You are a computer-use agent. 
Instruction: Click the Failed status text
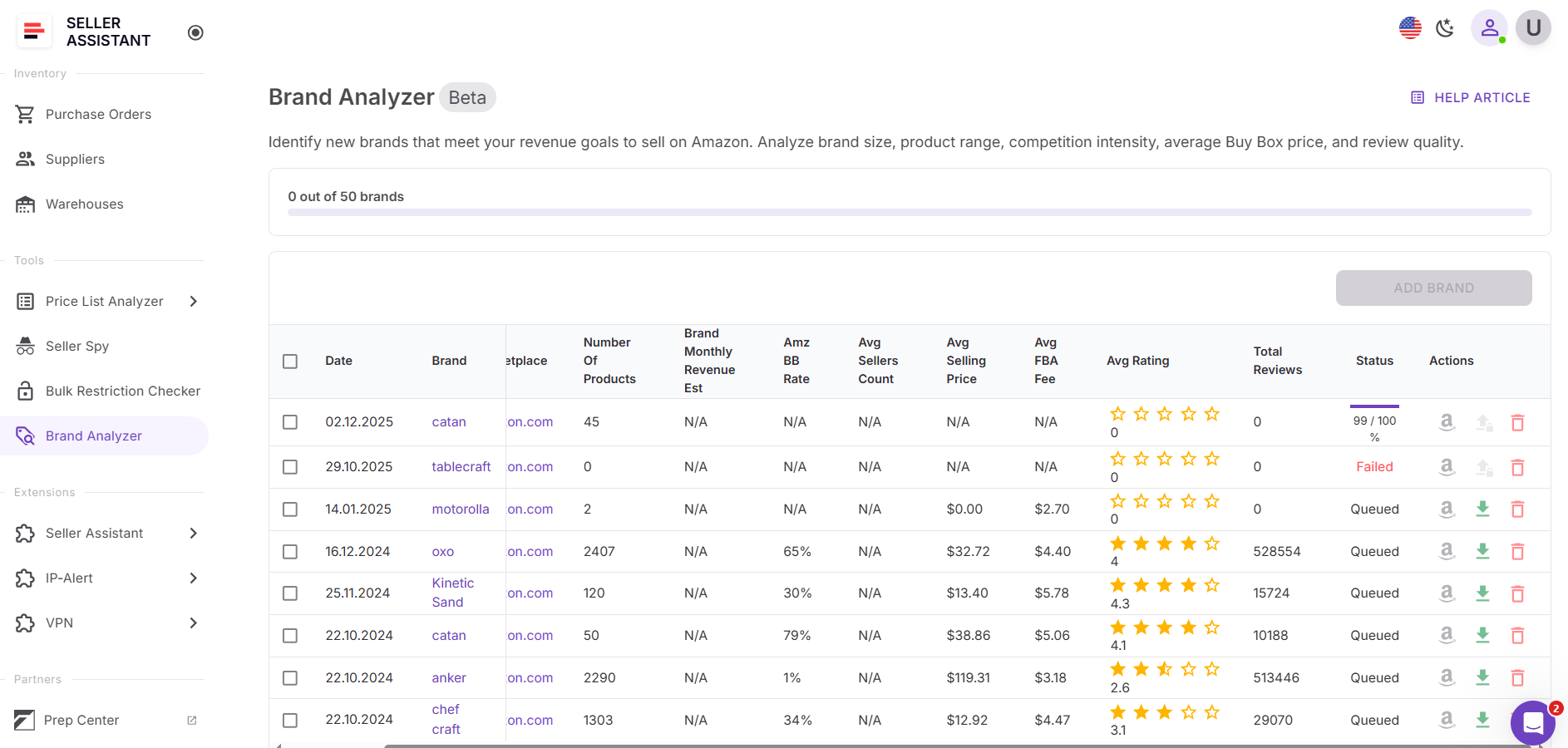(x=1374, y=467)
